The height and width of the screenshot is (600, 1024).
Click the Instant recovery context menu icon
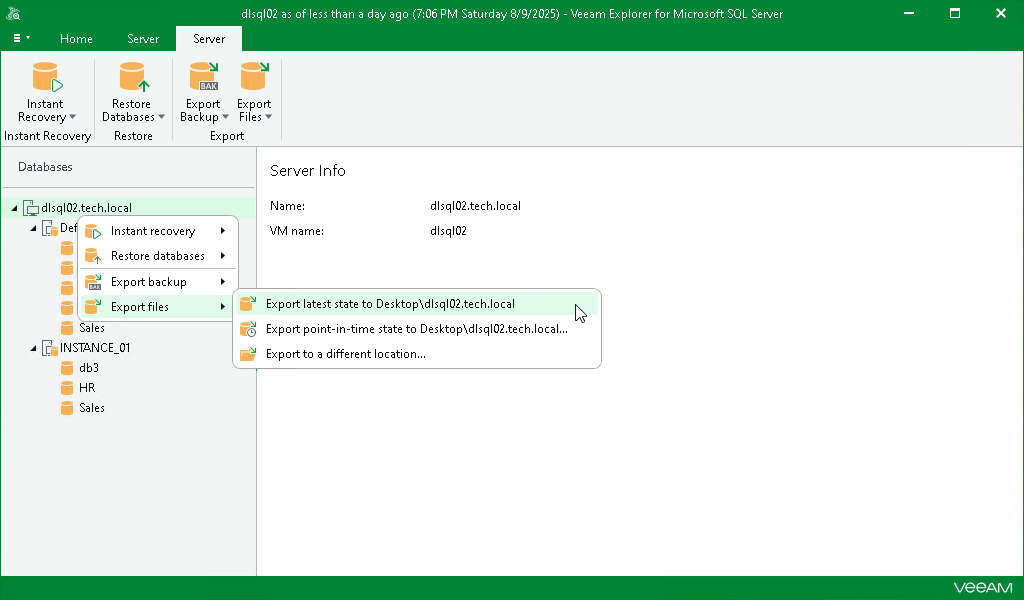[93, 230]
